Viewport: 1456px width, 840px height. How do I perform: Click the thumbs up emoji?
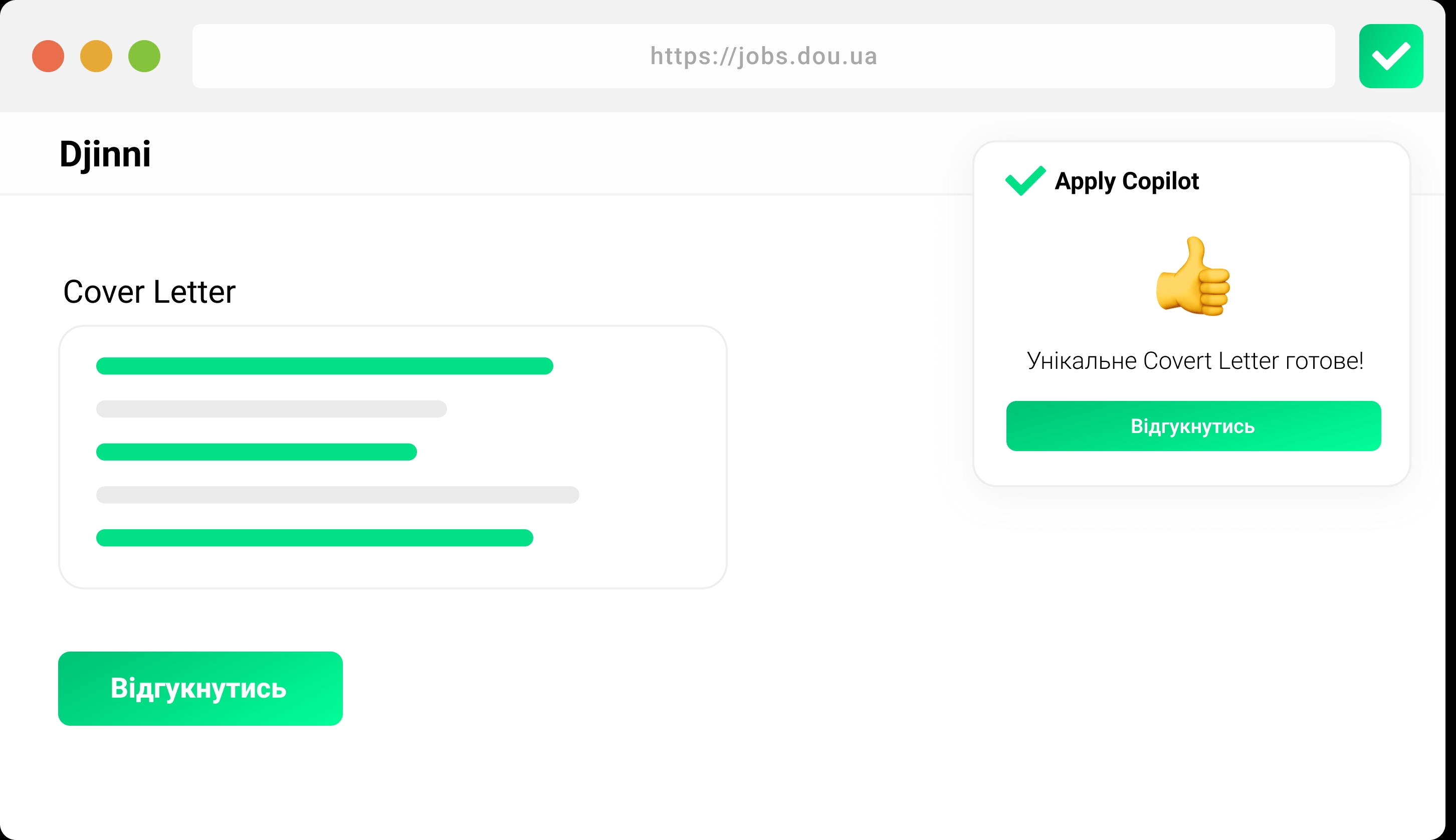(x=1192, y=276)
